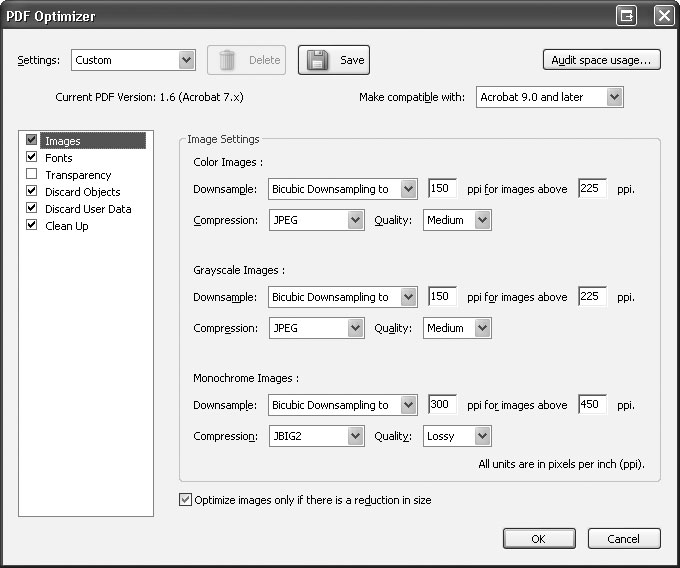Enable the Transparency checkbox
This screenshot has width=680, height=568.
point(32,175)
